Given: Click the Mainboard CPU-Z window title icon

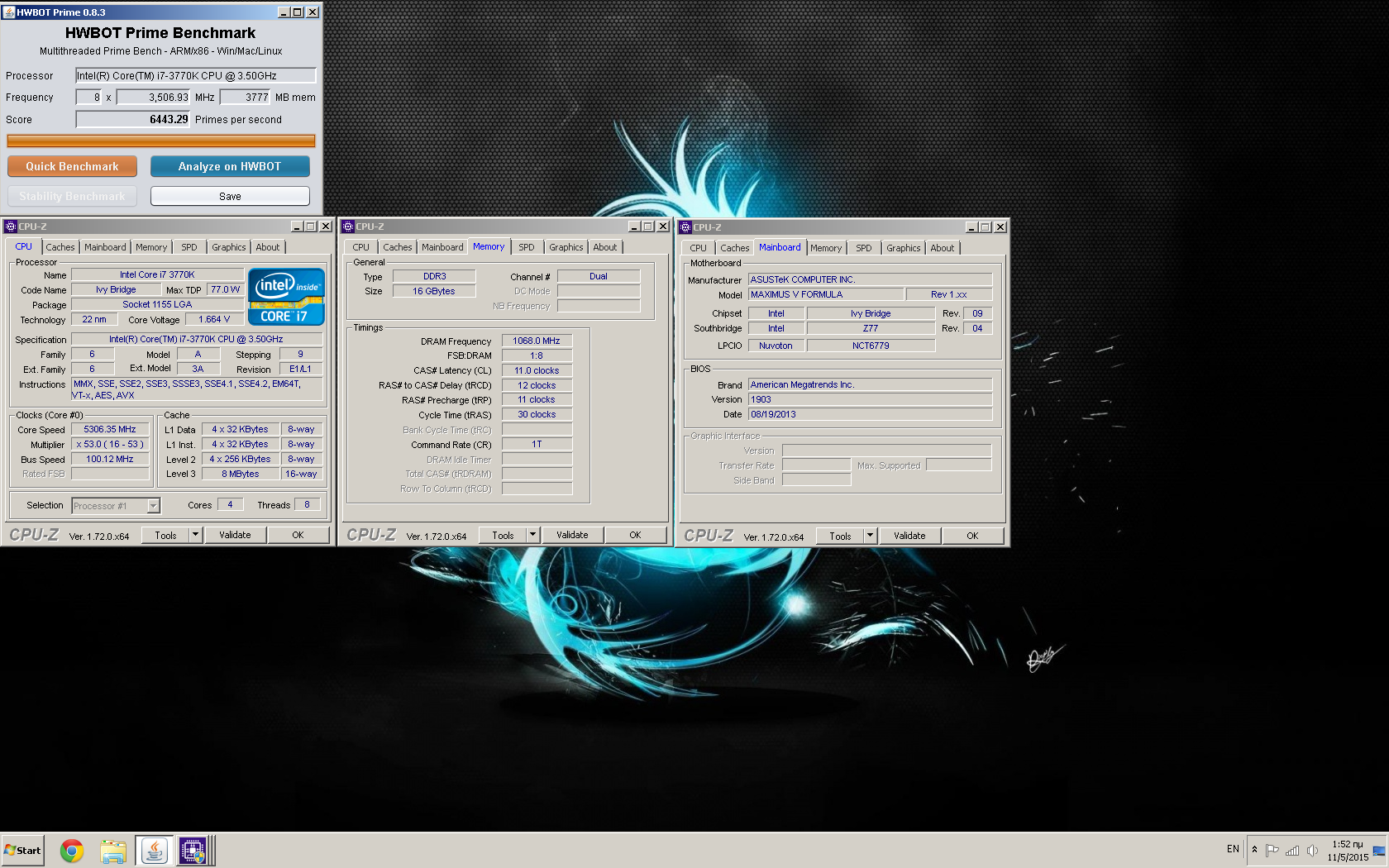Looking at the screenshot, I should pyautogui.click(x=685, y=227).
